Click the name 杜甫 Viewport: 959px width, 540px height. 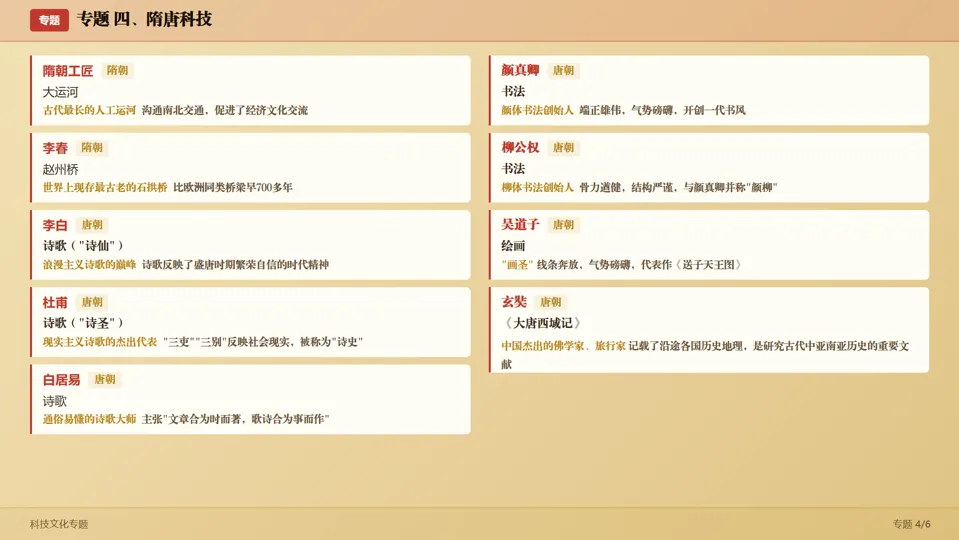pos(55,302)
